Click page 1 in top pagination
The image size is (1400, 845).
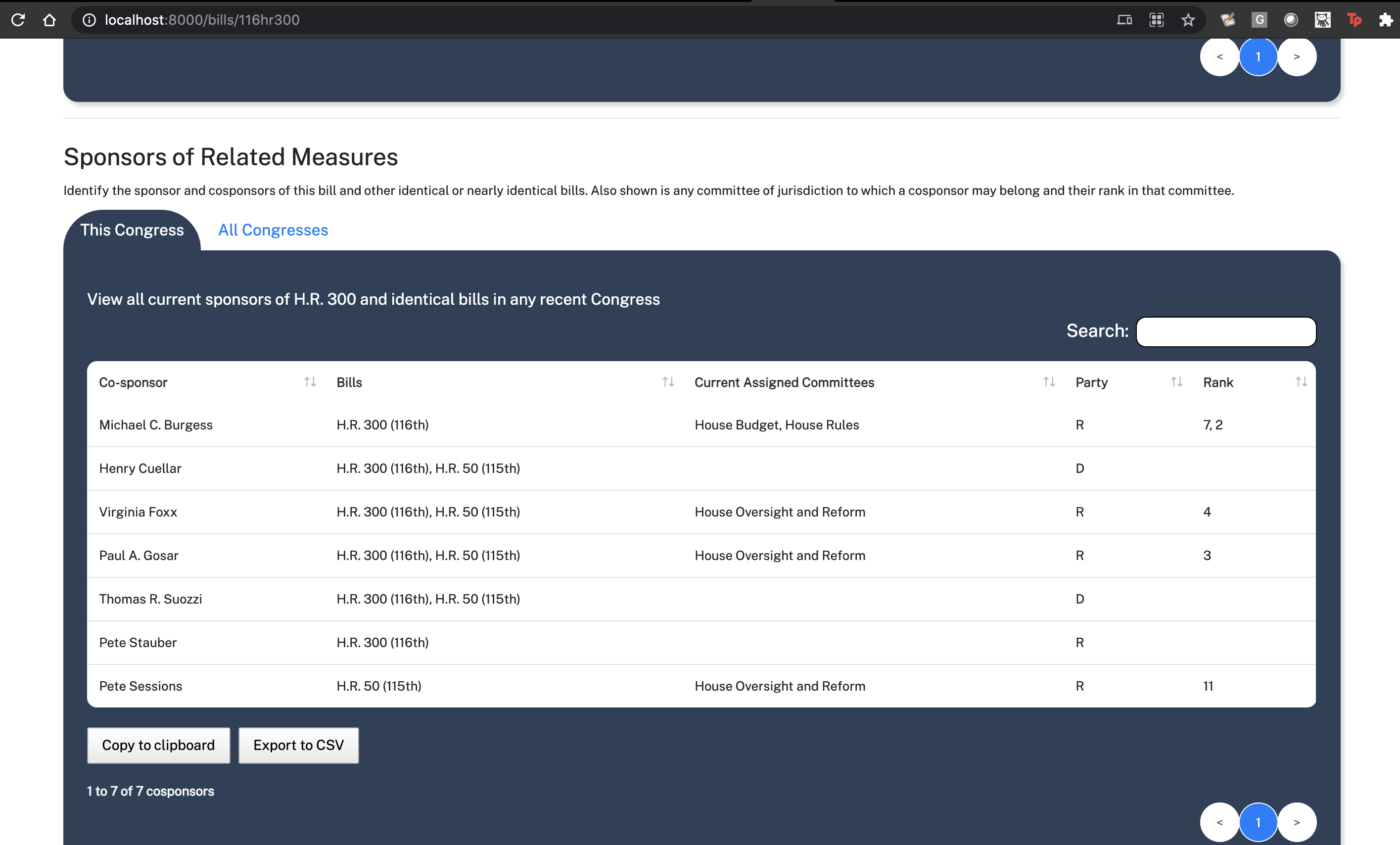click(x=1258, y=56)
